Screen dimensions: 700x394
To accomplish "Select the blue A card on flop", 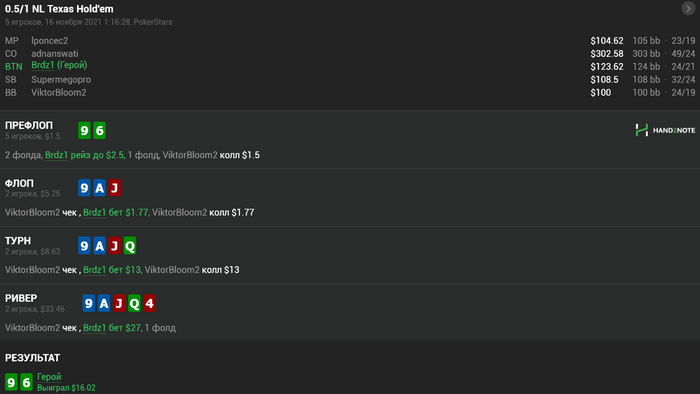I will click(100, 188).
